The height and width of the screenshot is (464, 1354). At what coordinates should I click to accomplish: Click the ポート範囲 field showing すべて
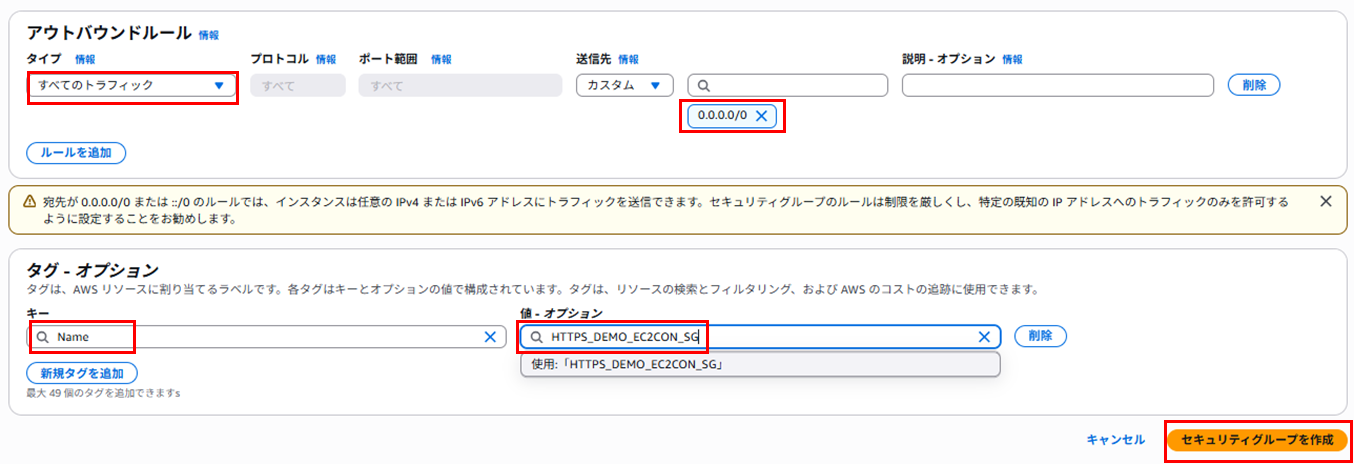pos(460,86)
